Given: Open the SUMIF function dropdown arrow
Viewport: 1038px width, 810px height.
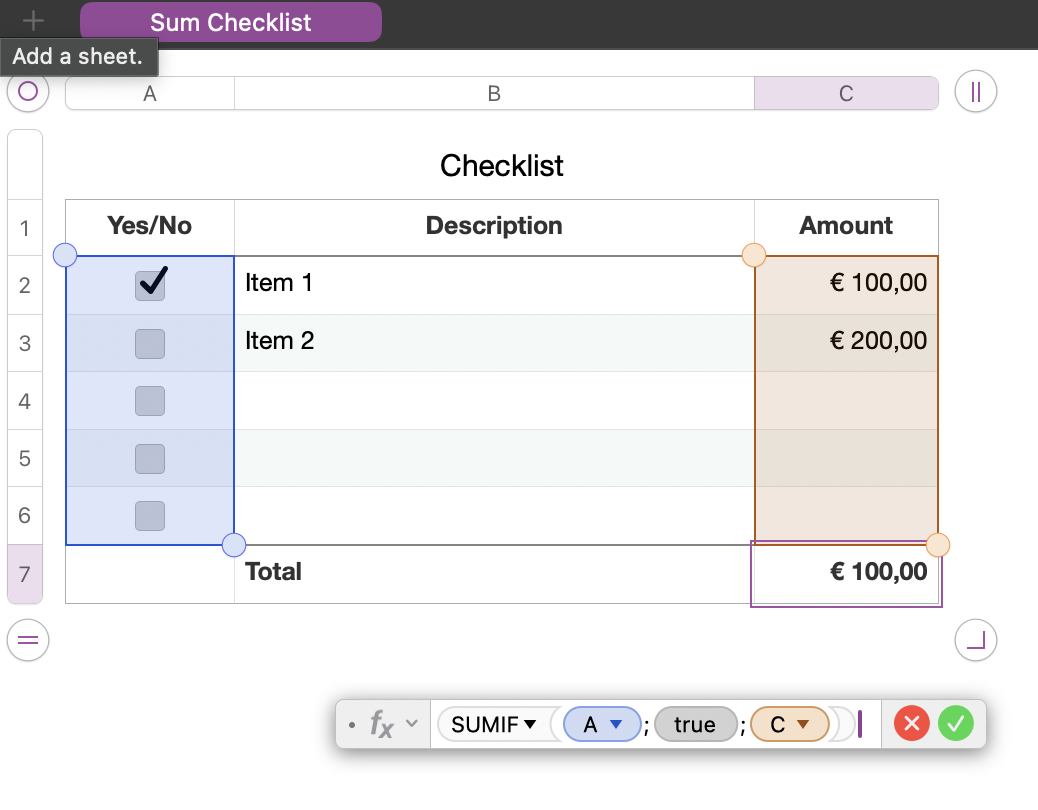Looking at the screenshot, I should [x=530, y=724].
